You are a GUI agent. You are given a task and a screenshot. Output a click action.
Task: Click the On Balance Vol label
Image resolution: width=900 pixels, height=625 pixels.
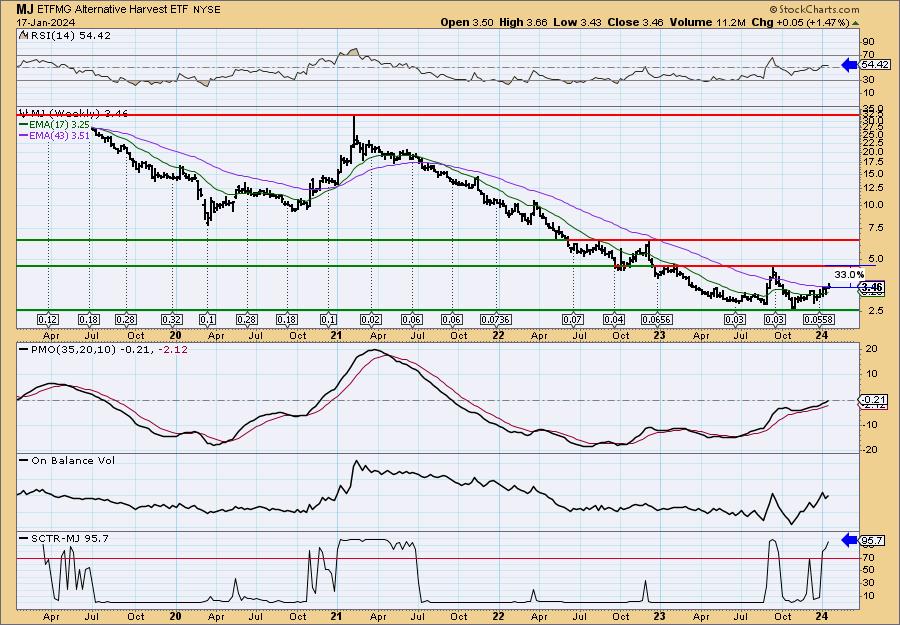click(67, 460)
